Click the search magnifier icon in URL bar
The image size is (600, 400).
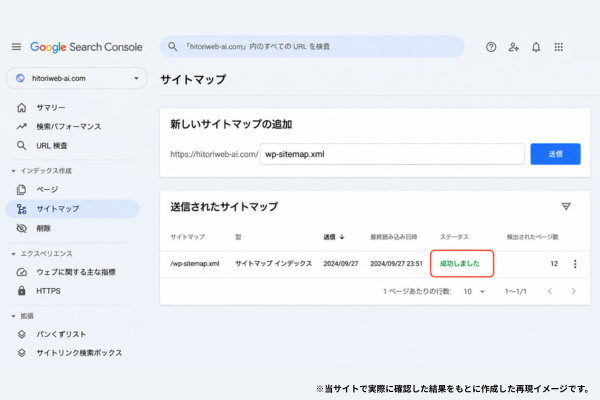pos(173,47)
